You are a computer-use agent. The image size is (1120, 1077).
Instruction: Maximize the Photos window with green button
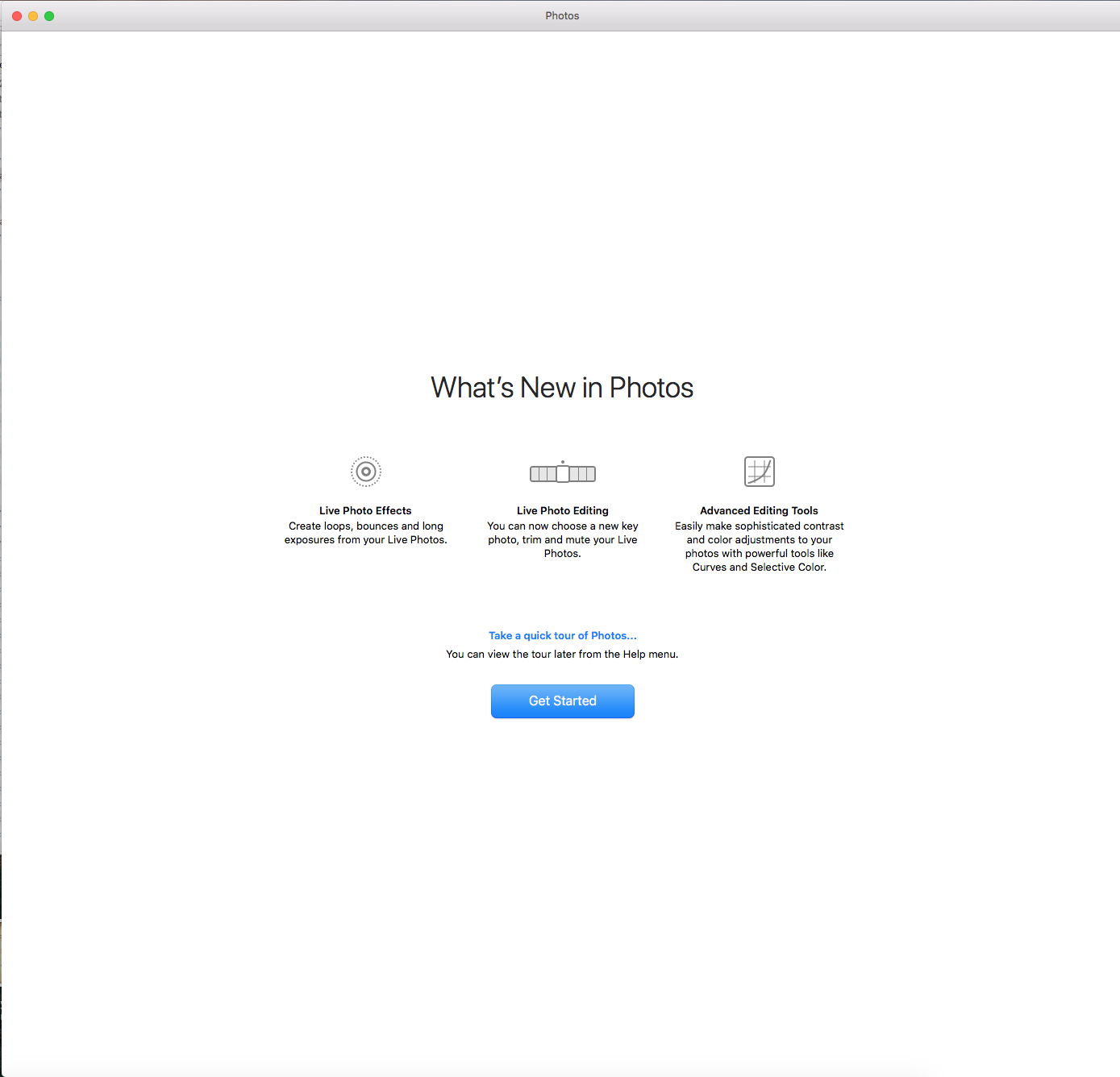point(49,16)
